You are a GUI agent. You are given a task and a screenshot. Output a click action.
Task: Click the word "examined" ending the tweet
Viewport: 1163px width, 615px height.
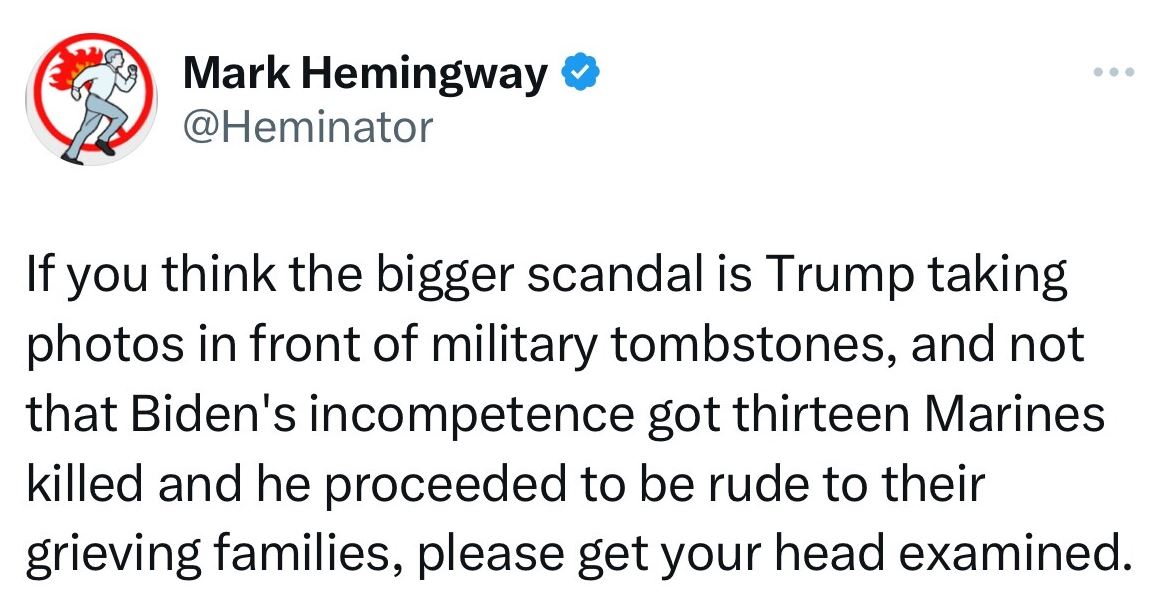click(1015, 555)
